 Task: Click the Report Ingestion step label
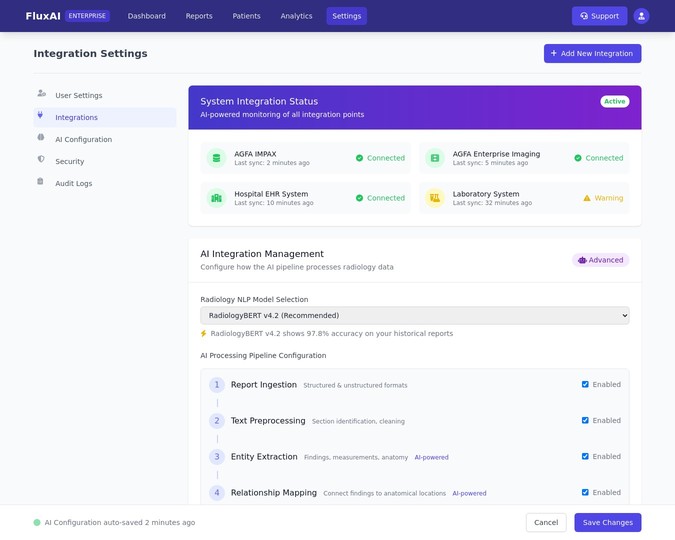[263, 385]
